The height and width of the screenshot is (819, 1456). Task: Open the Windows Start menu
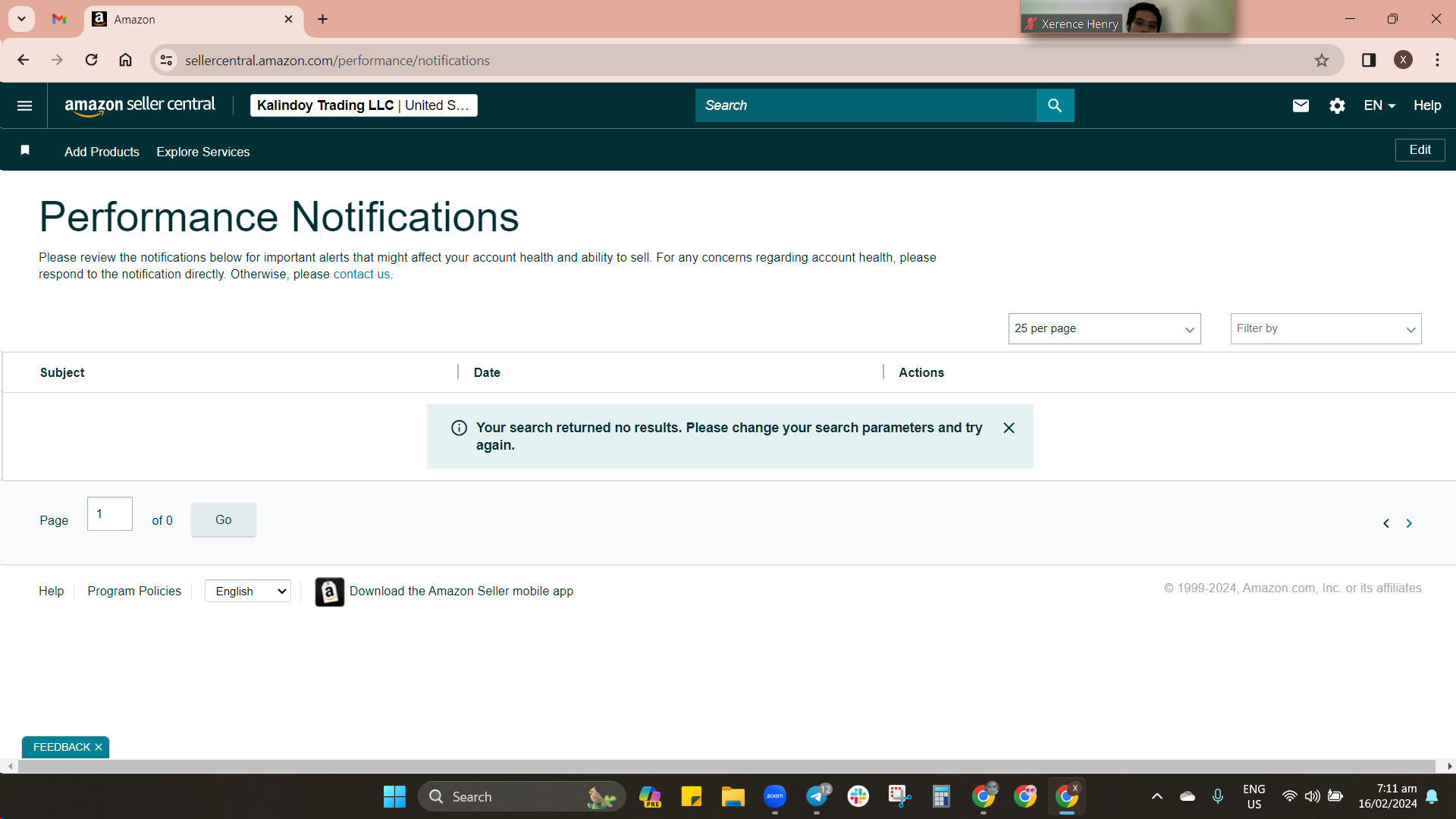pos(394,796)
